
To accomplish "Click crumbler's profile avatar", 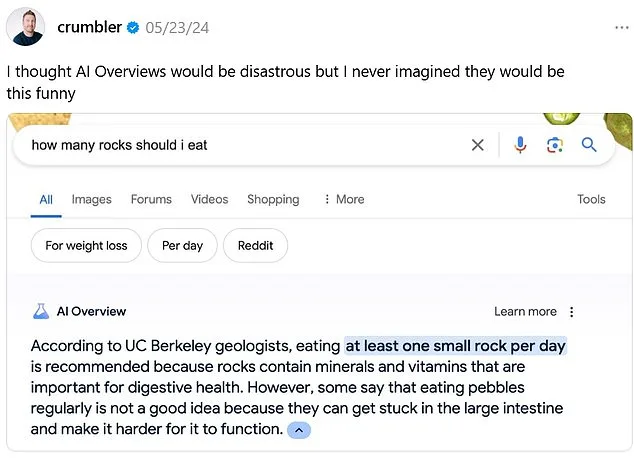I will 26,26.
